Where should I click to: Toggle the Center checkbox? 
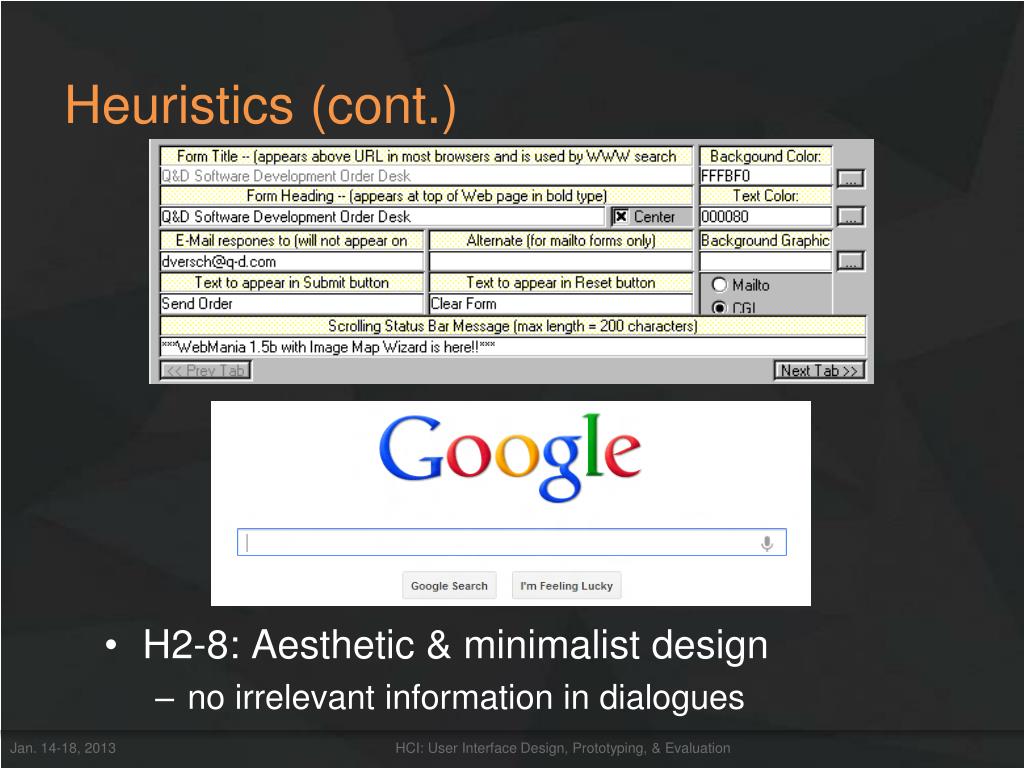click(621, 216)
